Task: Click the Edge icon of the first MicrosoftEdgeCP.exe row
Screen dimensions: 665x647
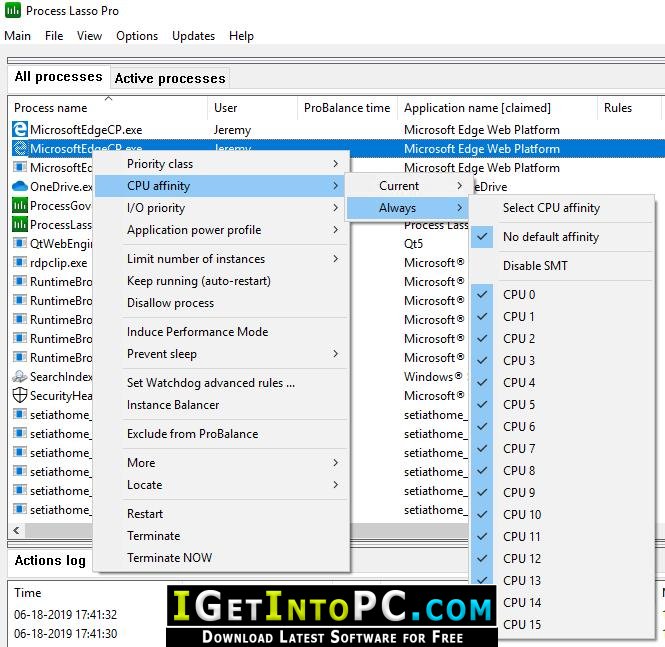Action: (x=20, y=129)
